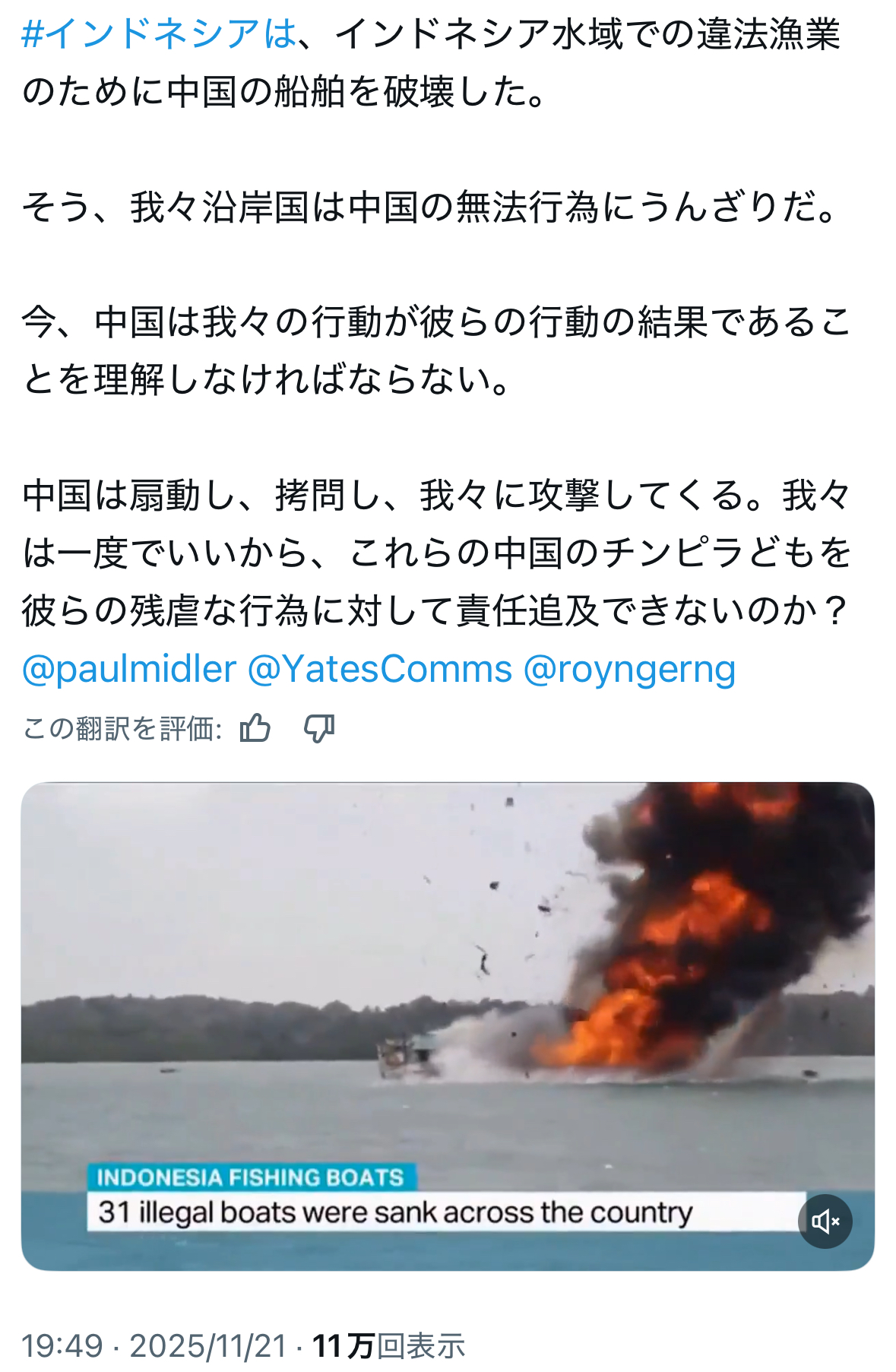Tap the '31 illegal boats' caption bar
Image resolution: width=896 pixels, height=1372 pixels.
pos(447,1212)
